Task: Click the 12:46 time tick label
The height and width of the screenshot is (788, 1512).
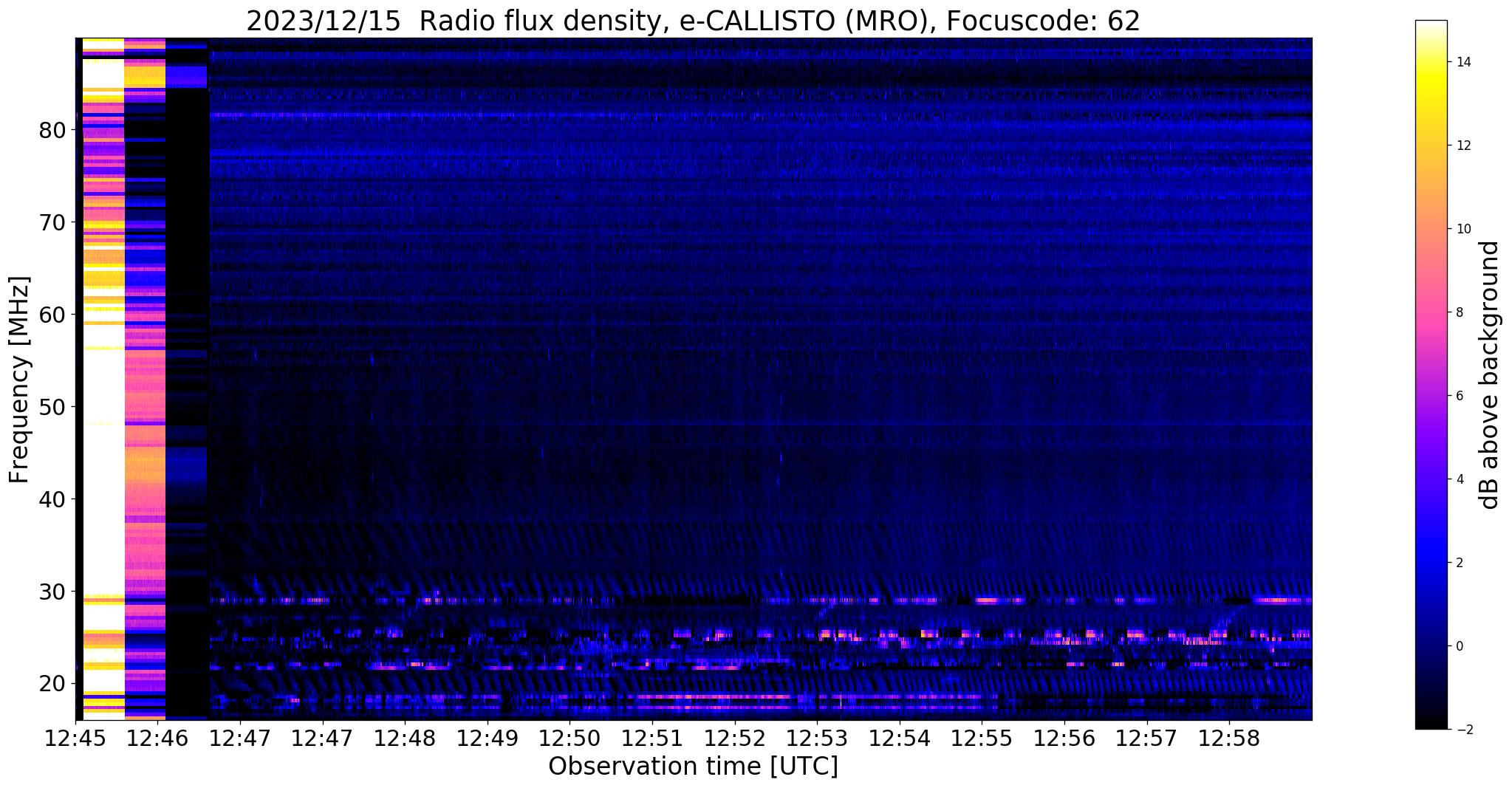Action: [158, 738]
